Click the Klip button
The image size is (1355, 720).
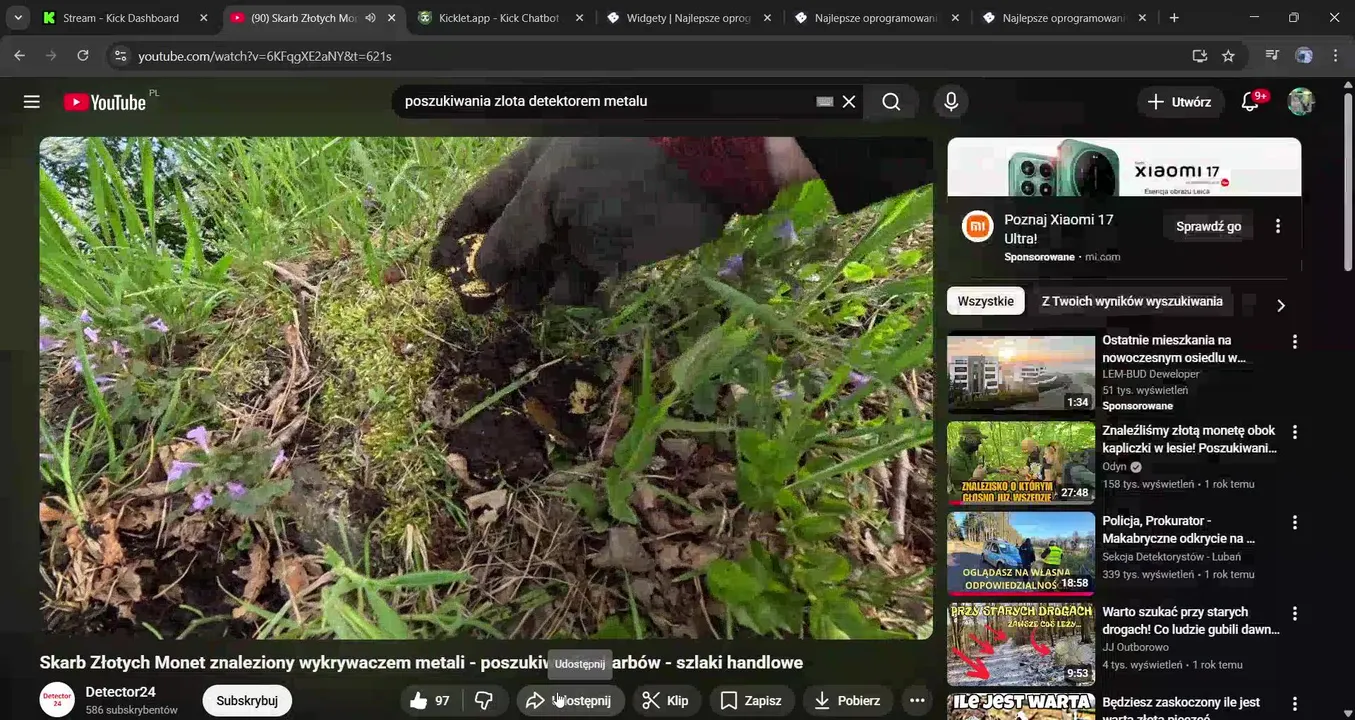point(665,701)
